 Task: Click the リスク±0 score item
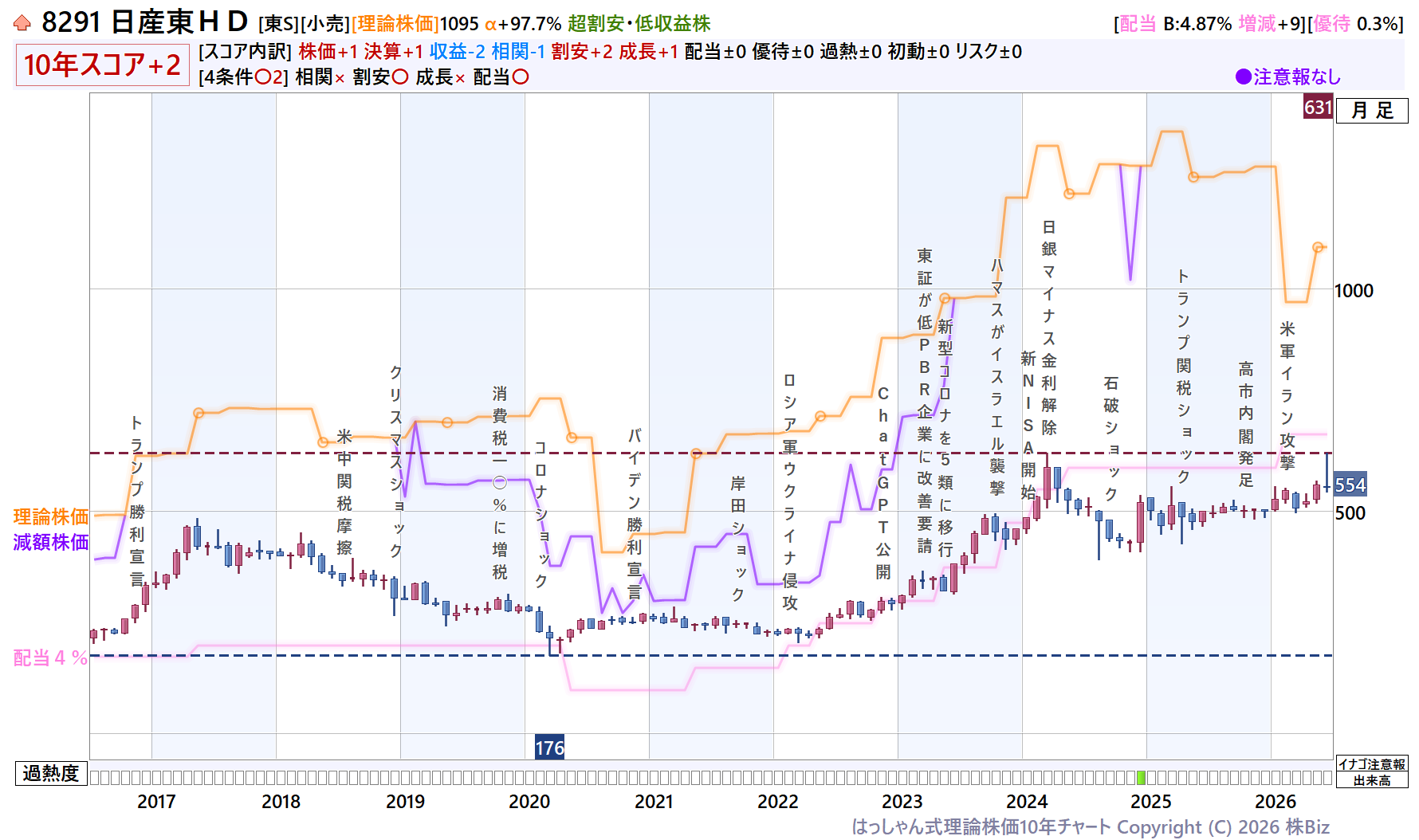click(x=989, y=52)
